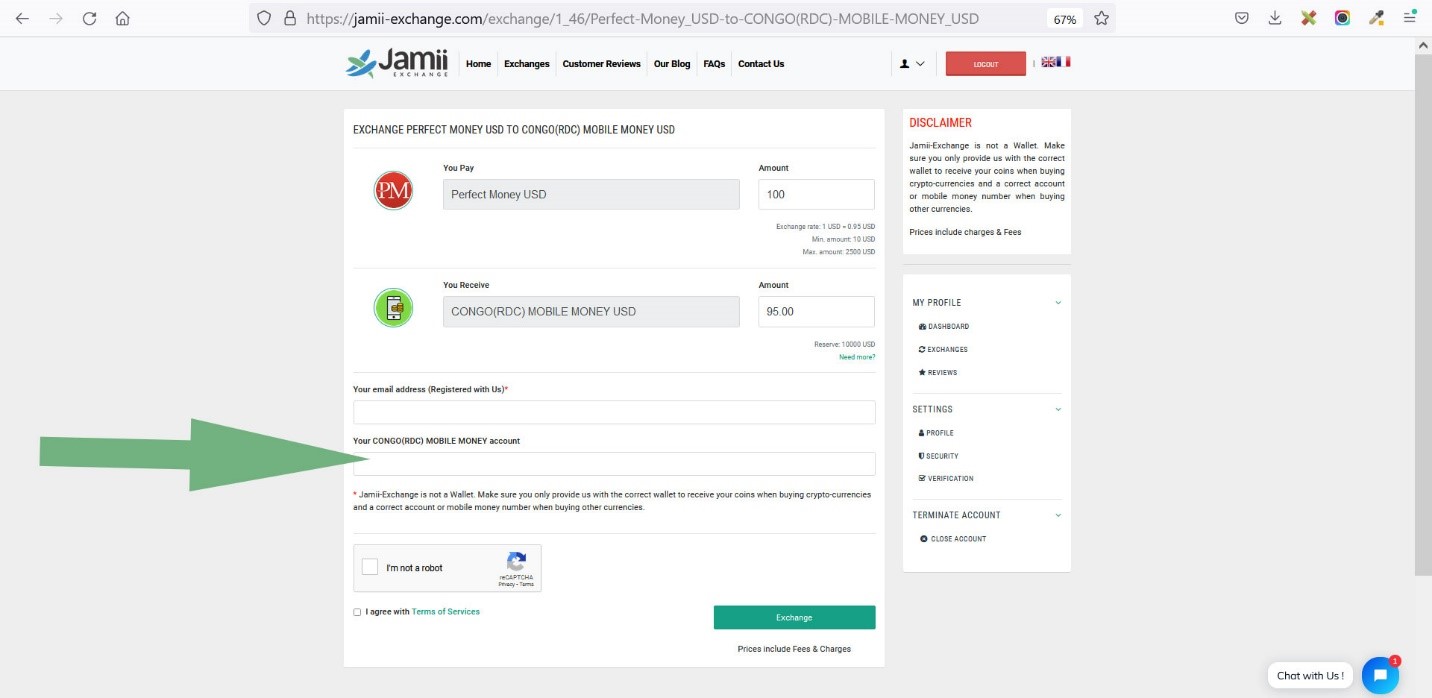Switch language with the UK flag
The height and width of the screenshot is (698, 1432).
[1048, 62]
